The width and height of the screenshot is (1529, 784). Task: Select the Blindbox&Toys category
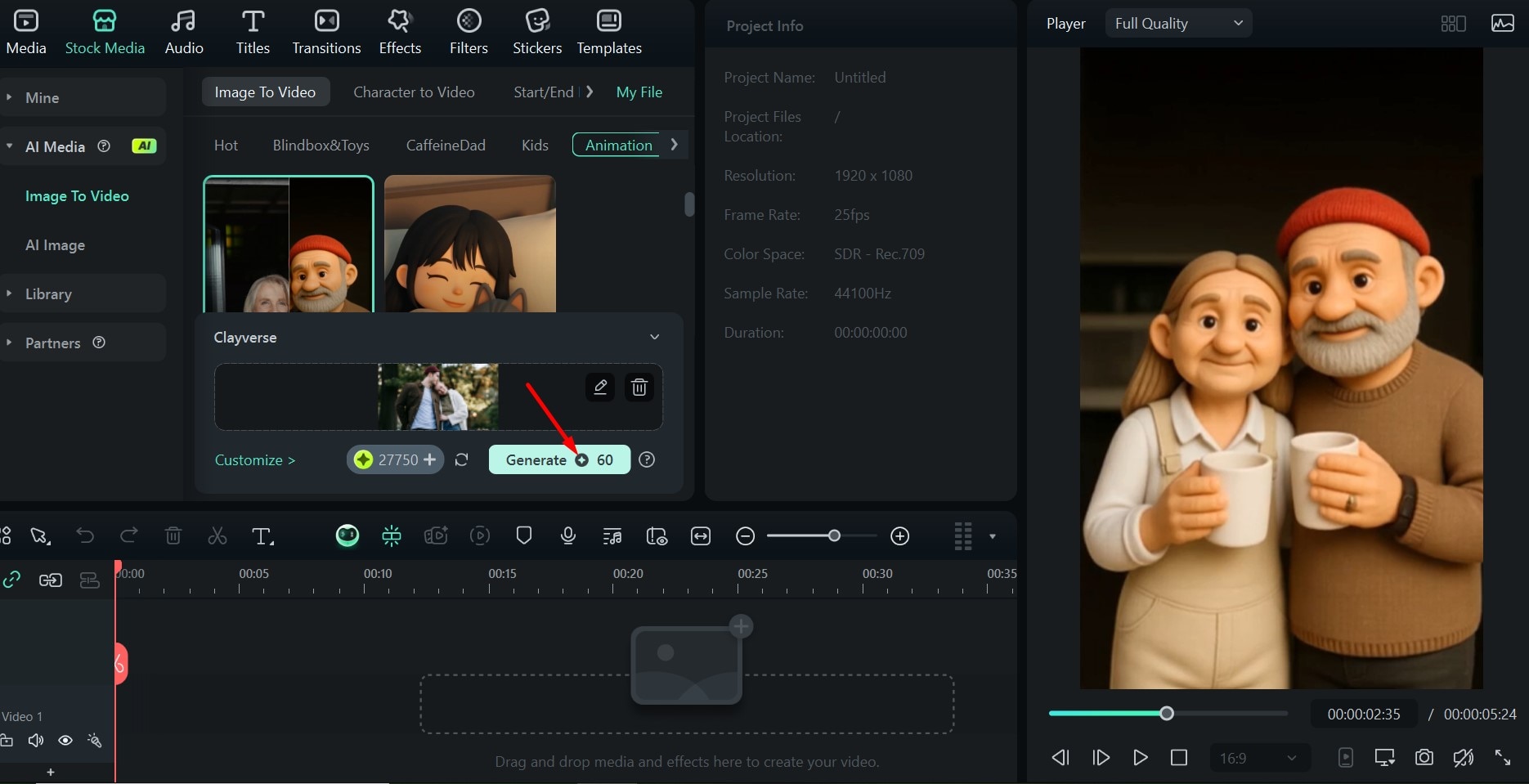(321, 145)
